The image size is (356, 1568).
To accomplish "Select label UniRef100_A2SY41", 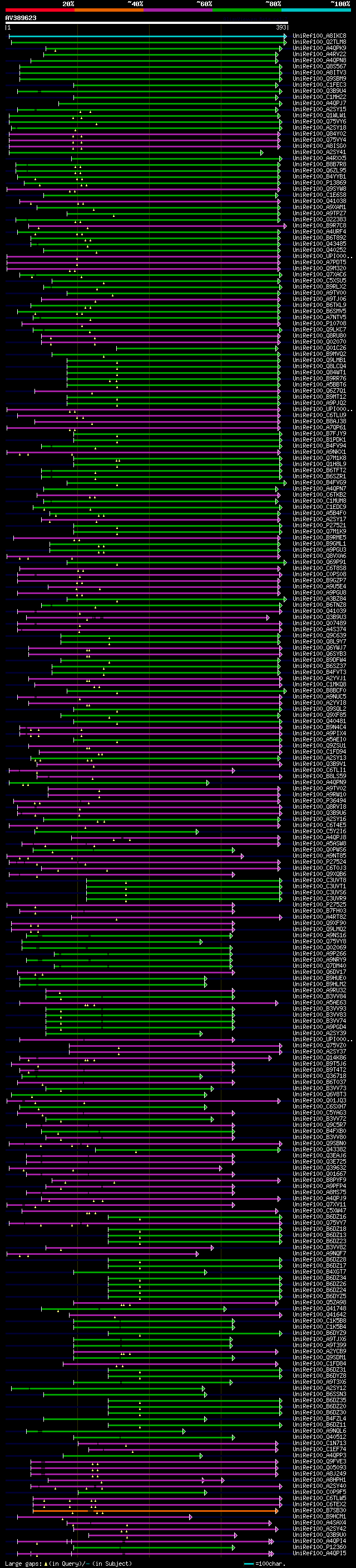I will pyautogui.click(x=319, y=152).
